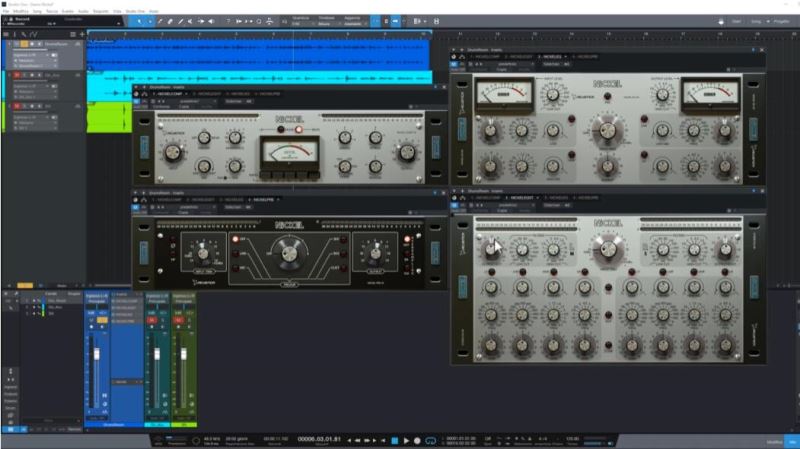Click the fader on the green mixer channel
800x449 pixels.
click(x=184, y=354)
